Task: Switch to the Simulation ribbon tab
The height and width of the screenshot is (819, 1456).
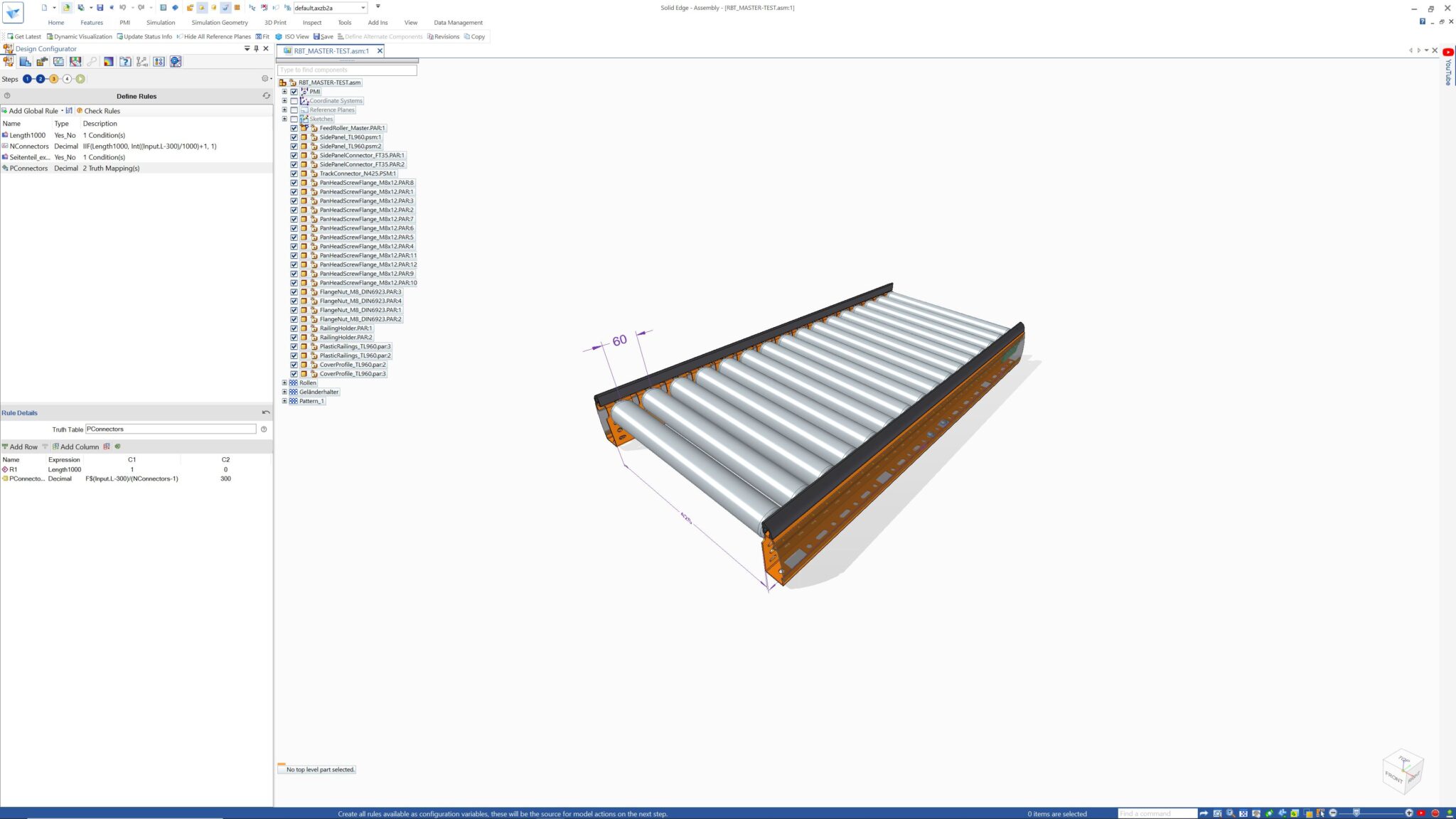Action: 161,22
